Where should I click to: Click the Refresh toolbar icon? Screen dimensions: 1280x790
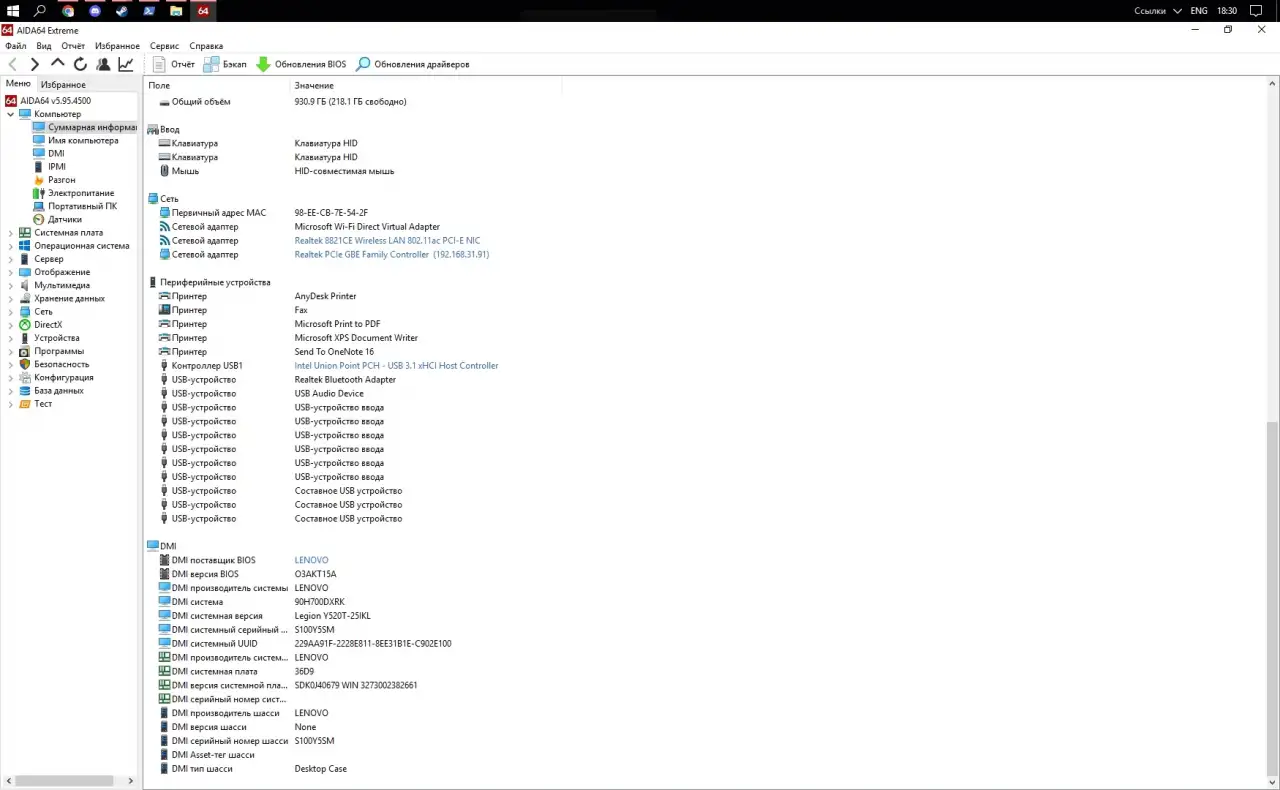(x=80, y=64)
